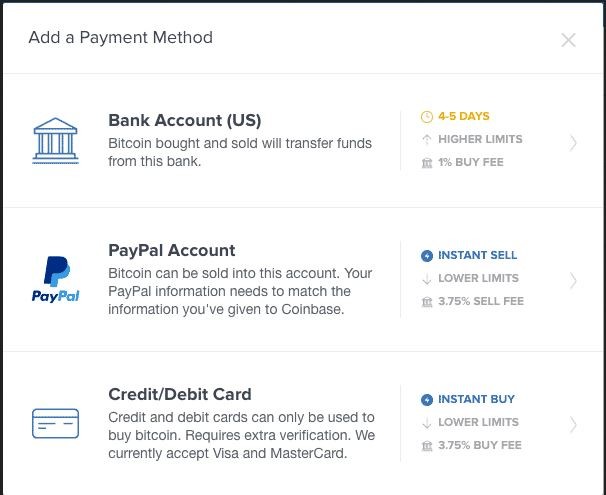The height and width of the screenshot is (495, 606).
Task: Close the Add a Payment Method dialog
Action: tap(568, 40)
